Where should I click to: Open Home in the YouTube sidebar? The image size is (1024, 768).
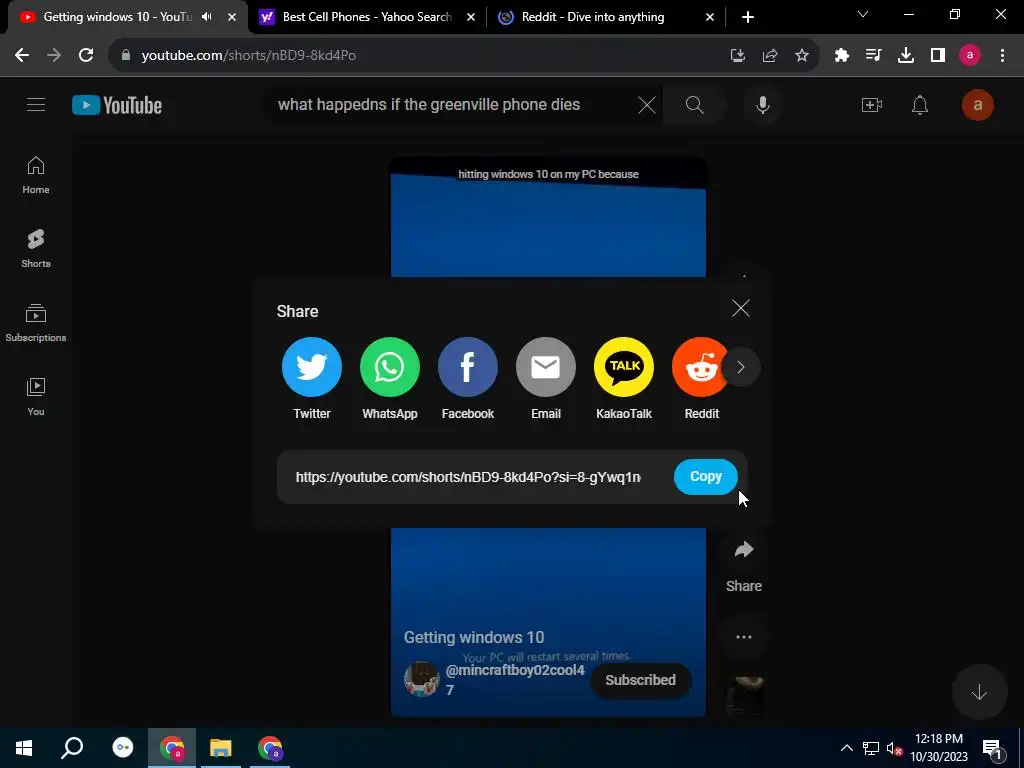[x=36, y=176]
